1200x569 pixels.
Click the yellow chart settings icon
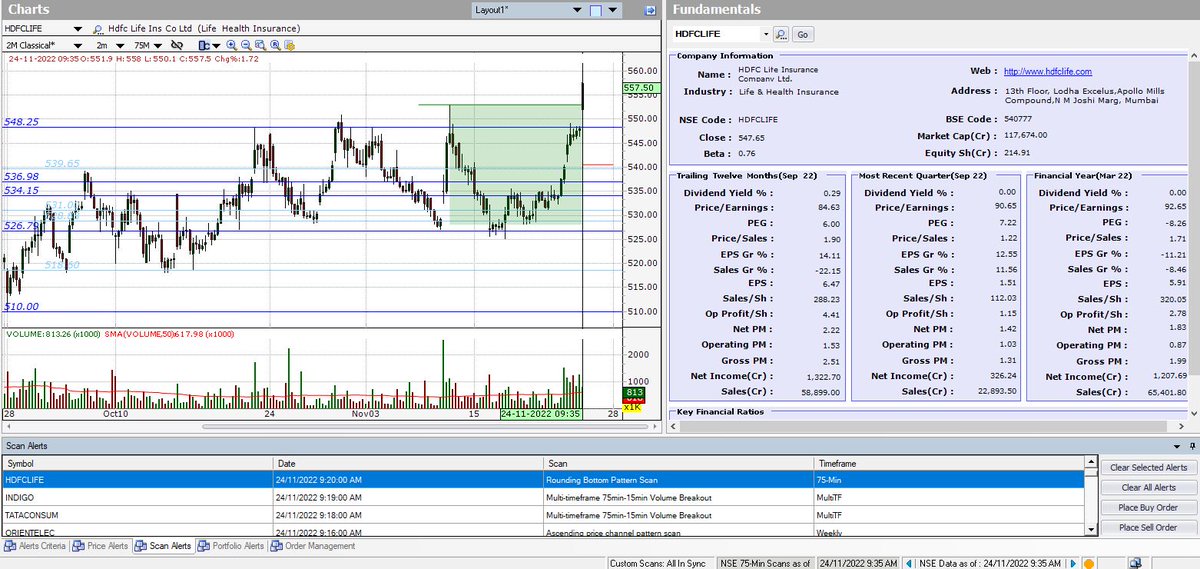[x=288, y=45]
